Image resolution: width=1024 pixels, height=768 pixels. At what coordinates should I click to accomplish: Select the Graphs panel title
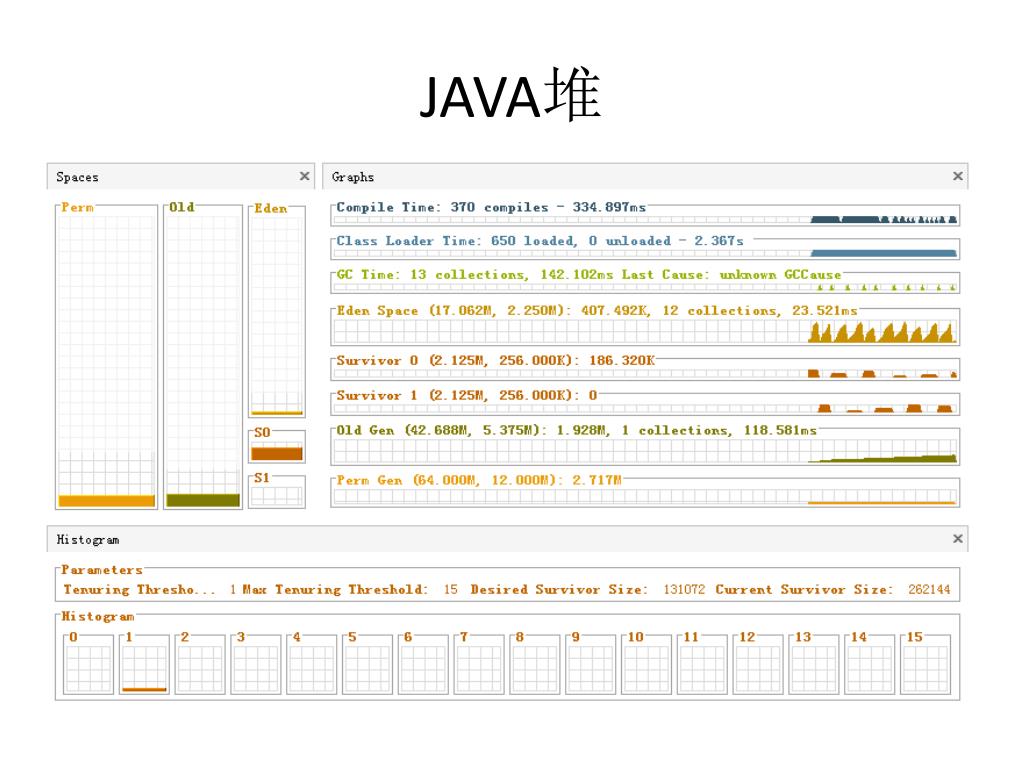tap(353, 177)
